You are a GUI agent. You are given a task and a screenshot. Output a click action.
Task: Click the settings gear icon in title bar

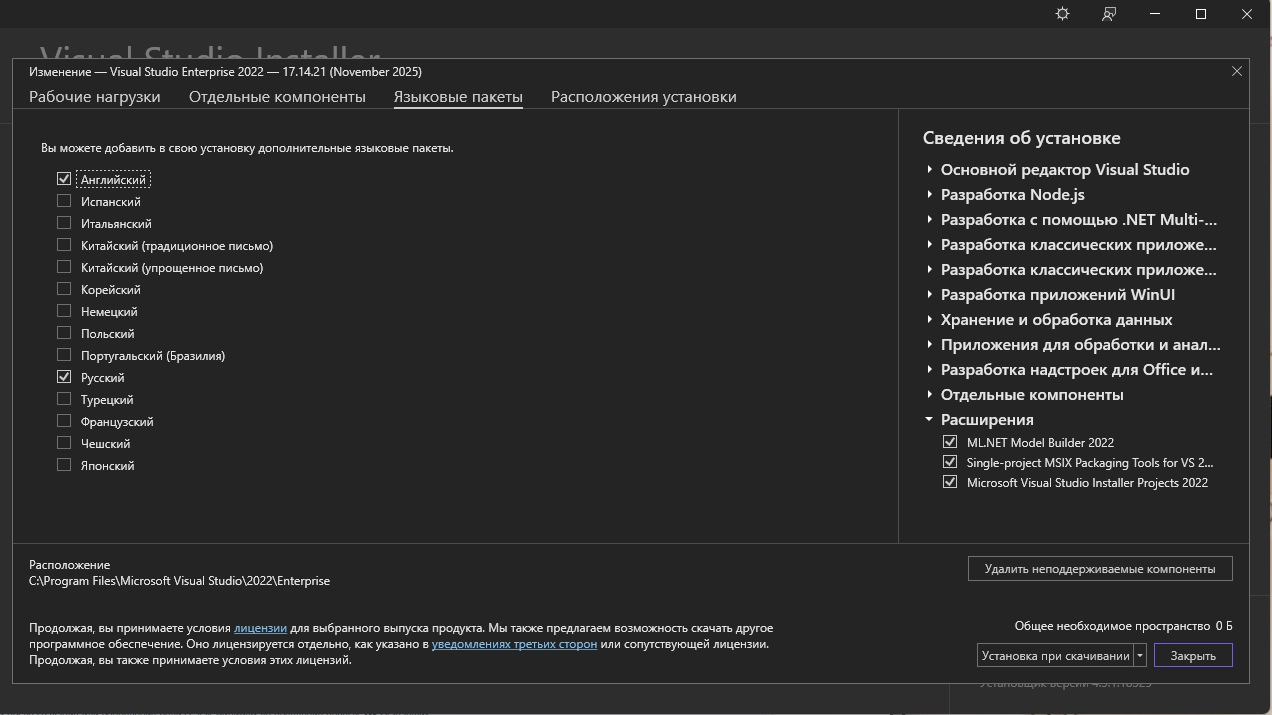1062,14
